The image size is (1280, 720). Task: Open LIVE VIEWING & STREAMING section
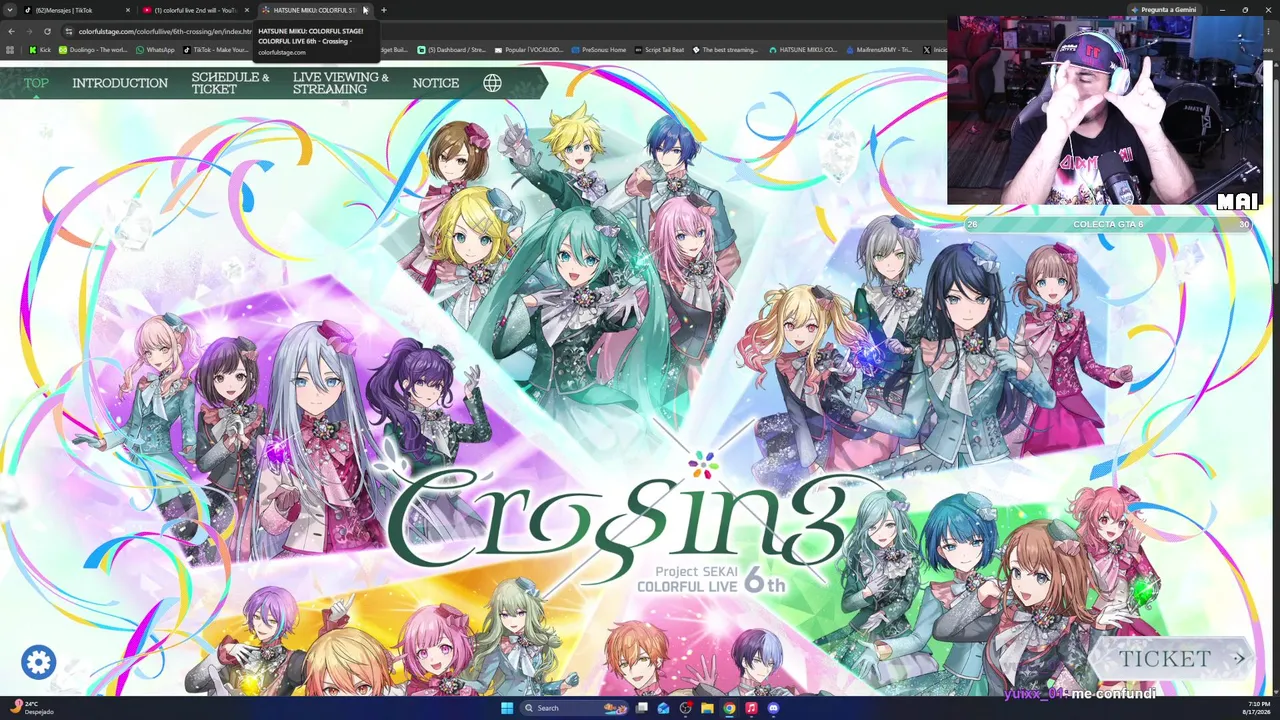pos(341,83)
